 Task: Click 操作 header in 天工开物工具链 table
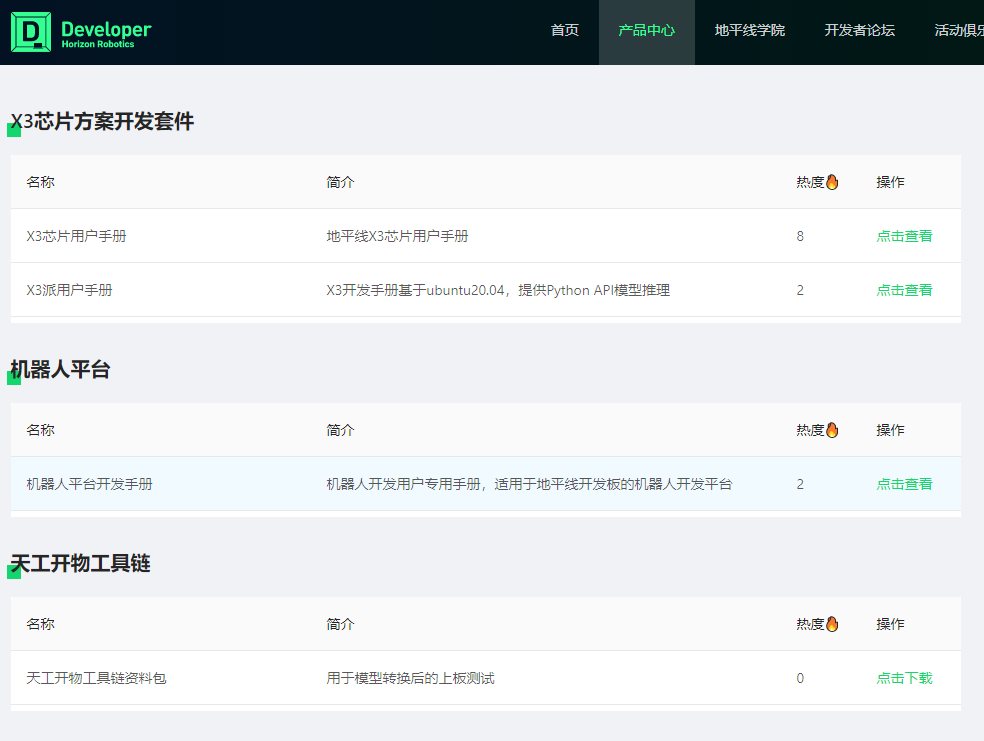890,624
